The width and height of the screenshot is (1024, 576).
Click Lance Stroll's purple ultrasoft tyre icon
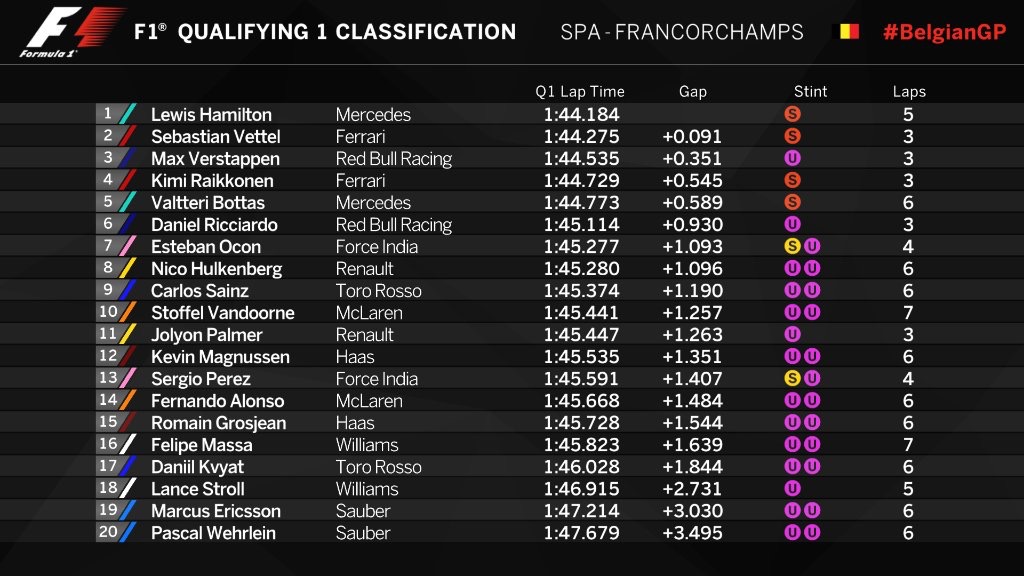tap(792, 488)
